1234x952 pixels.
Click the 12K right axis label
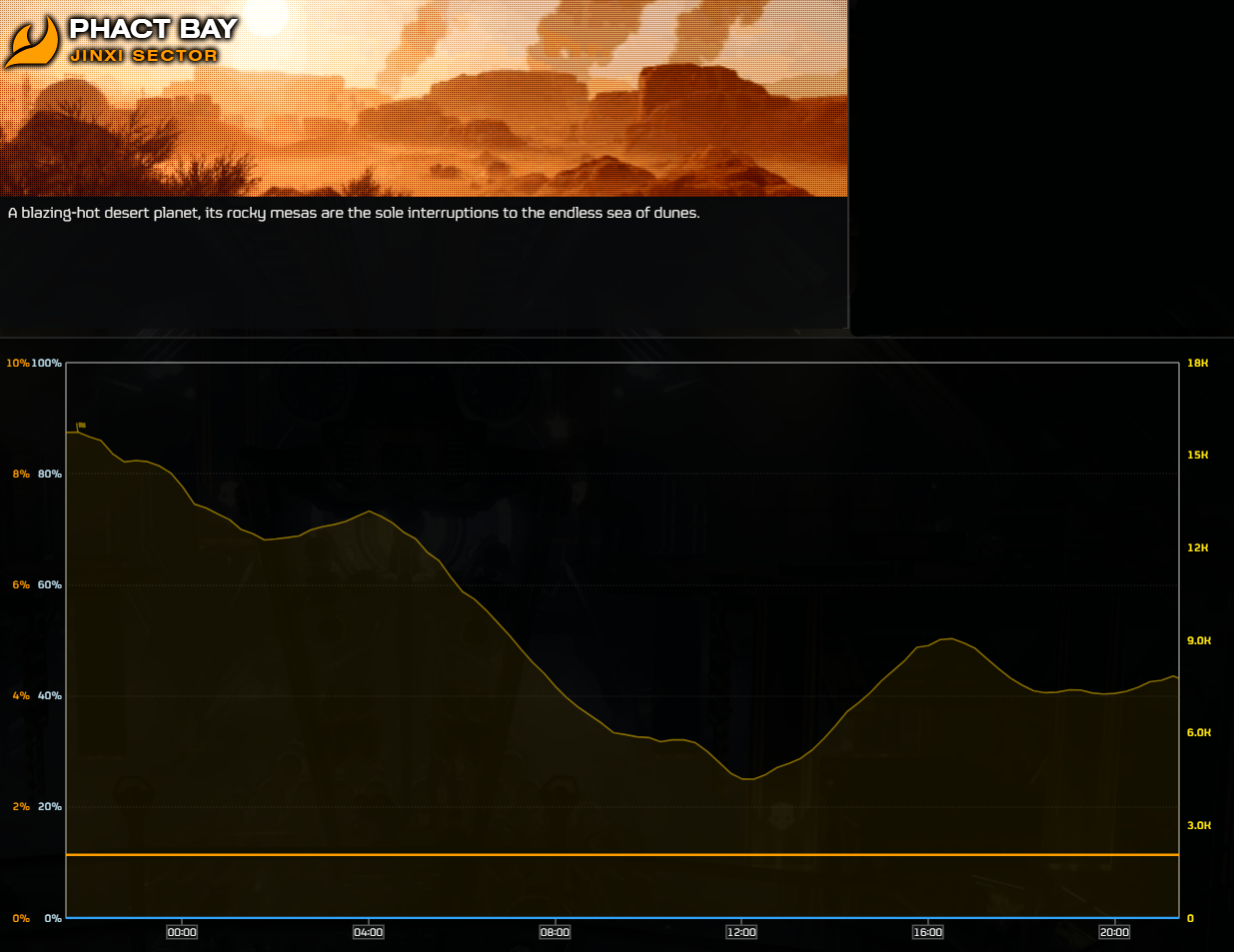click(1197, 547)
